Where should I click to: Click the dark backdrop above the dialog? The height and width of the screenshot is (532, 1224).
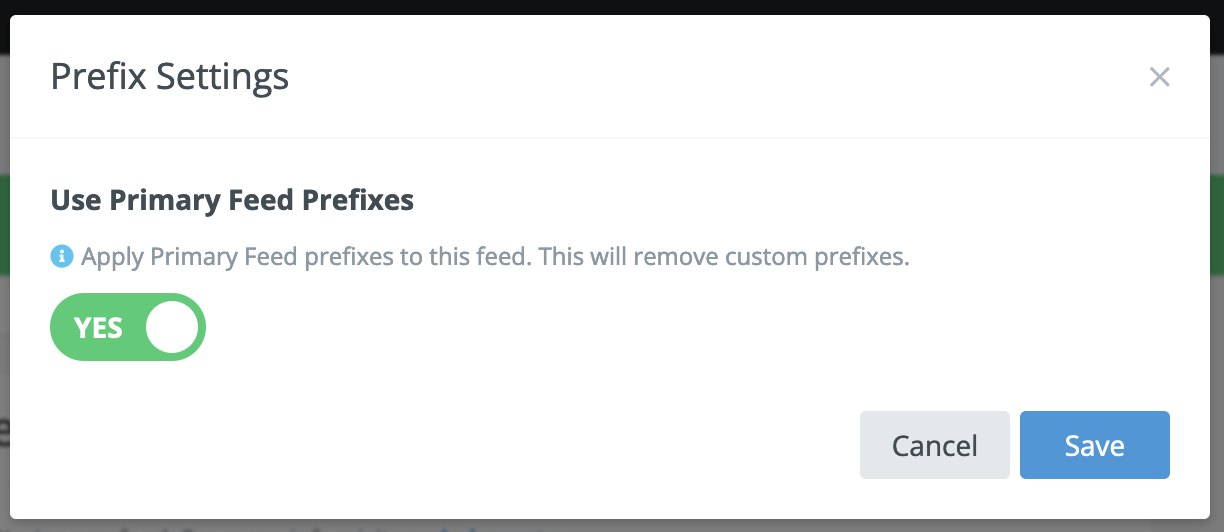pos(600,6)
